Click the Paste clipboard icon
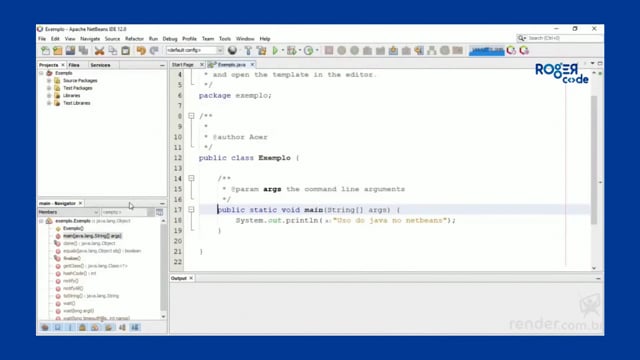 125,51
